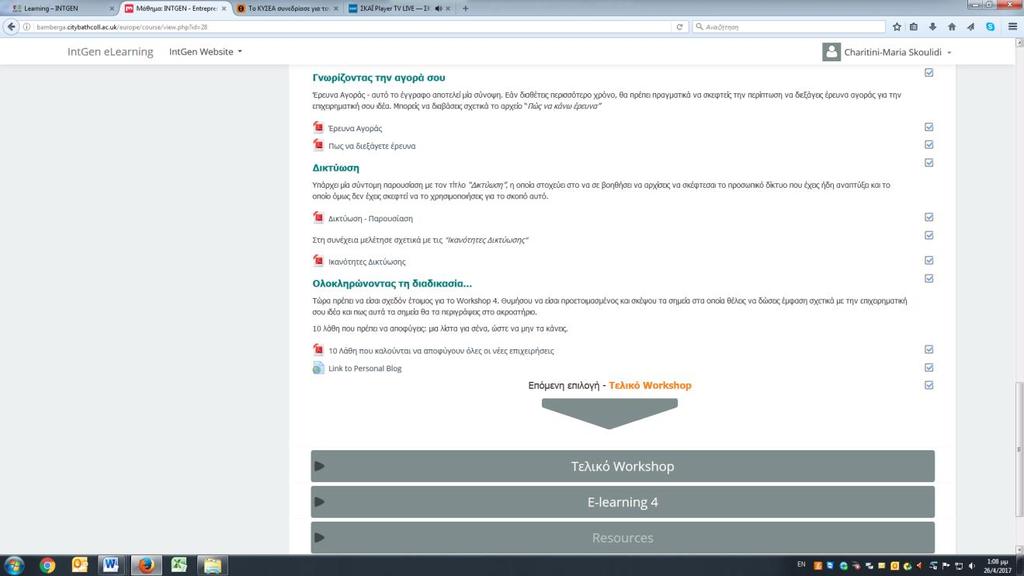Click the site information icon in the address bar
Image resolution: width=1024 pixels, height=576 pixels.
27,27
